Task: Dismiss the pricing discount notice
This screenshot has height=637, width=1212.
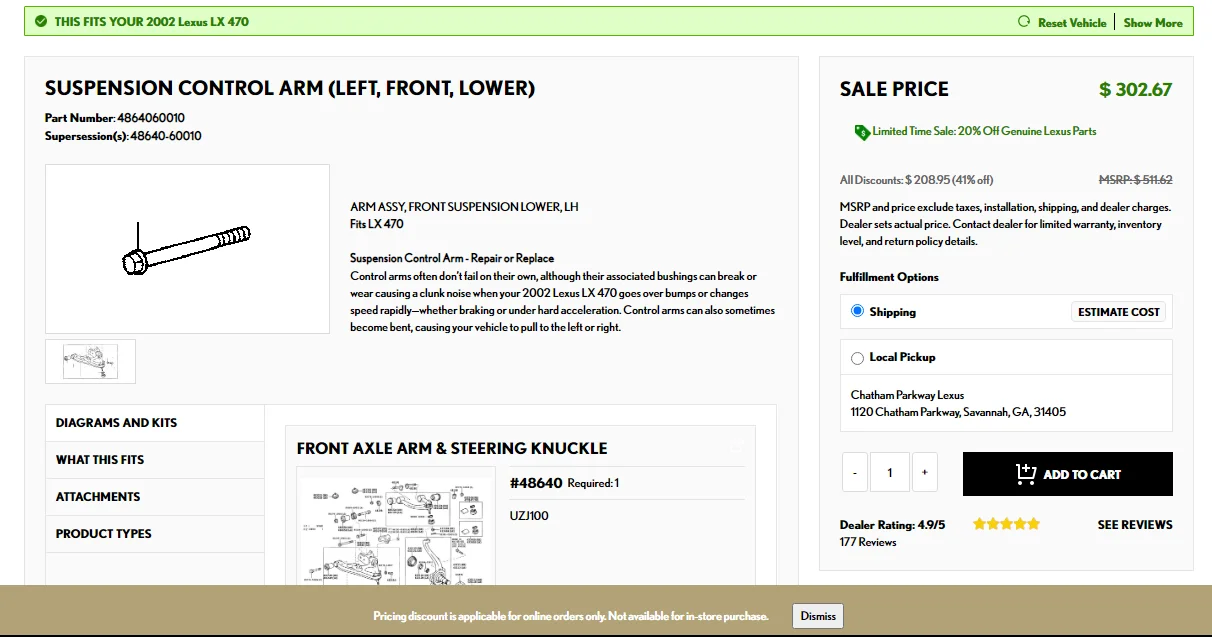Action: pyautogui.click(x=817, y=616)
